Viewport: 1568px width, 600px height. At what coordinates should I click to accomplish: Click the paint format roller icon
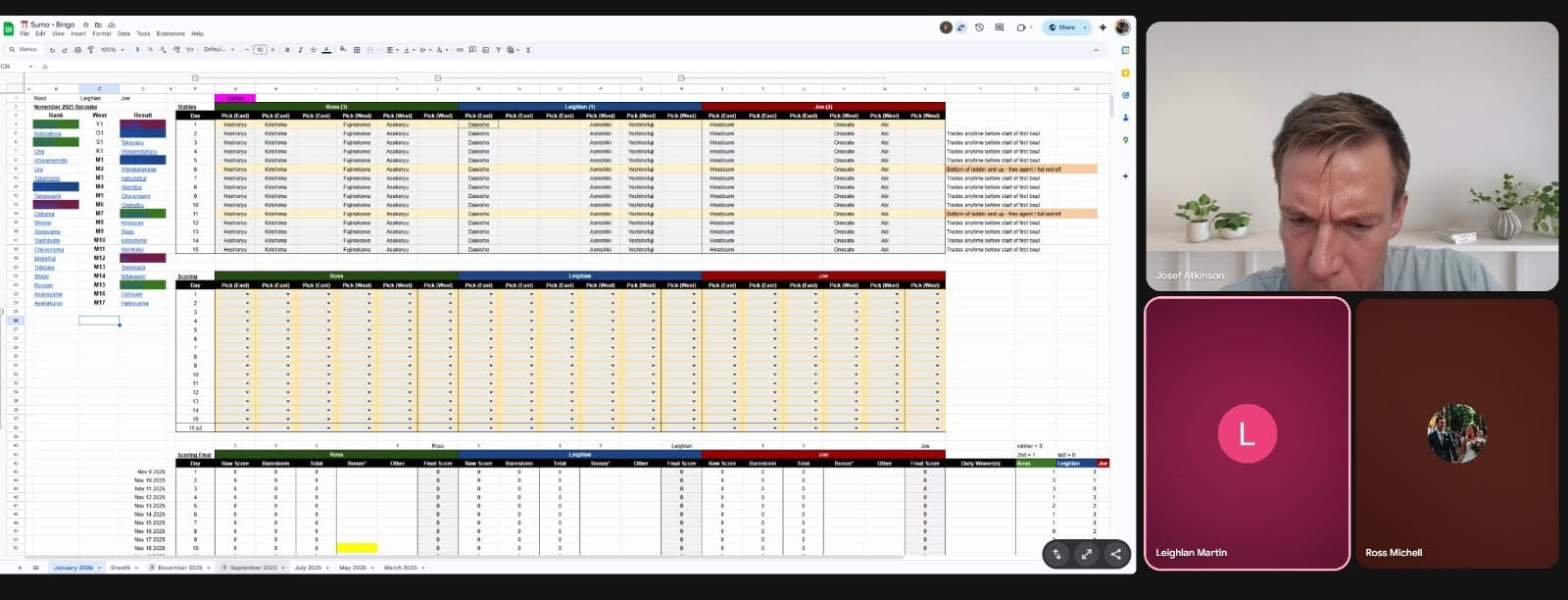pyautogui.click(x=90, y=50)
